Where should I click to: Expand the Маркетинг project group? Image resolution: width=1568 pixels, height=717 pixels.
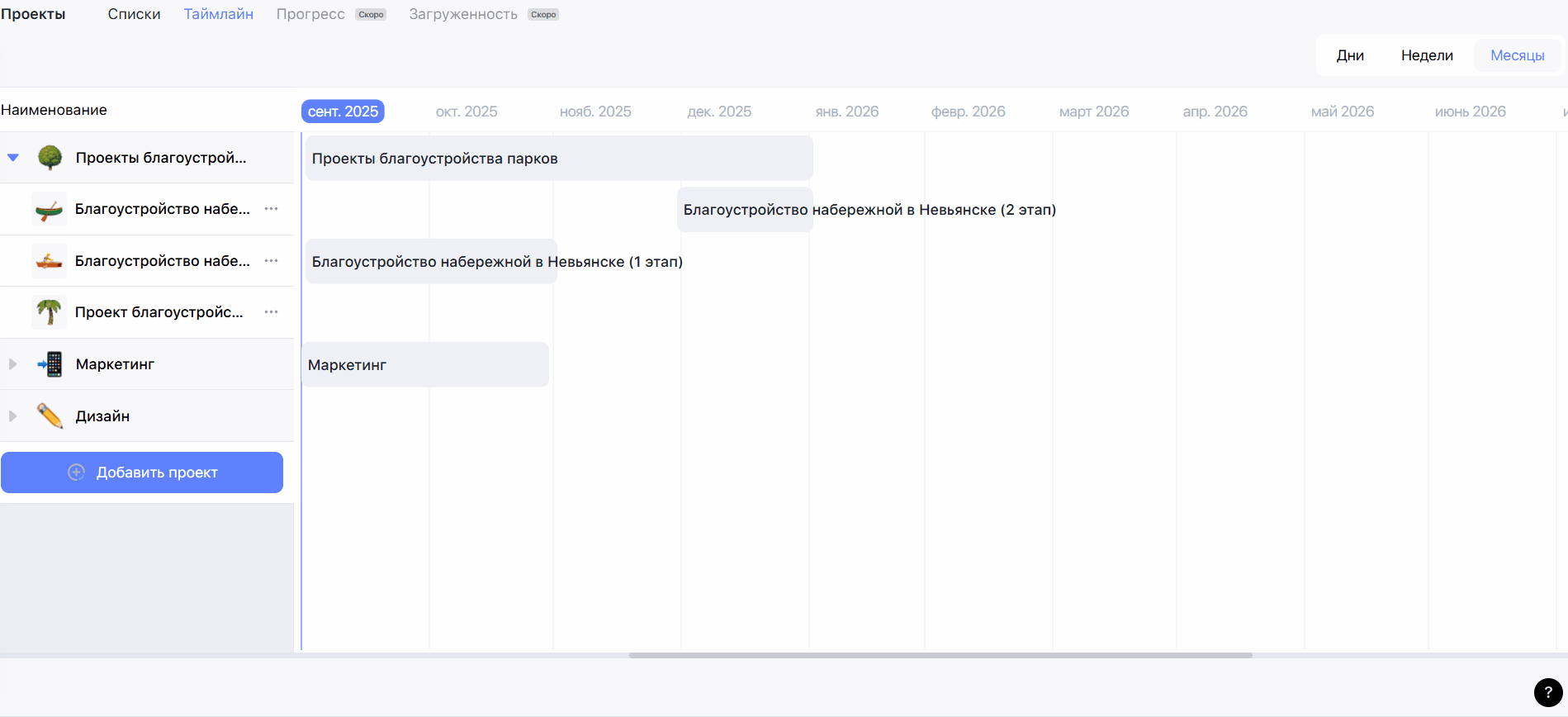(x=13, y=364)
